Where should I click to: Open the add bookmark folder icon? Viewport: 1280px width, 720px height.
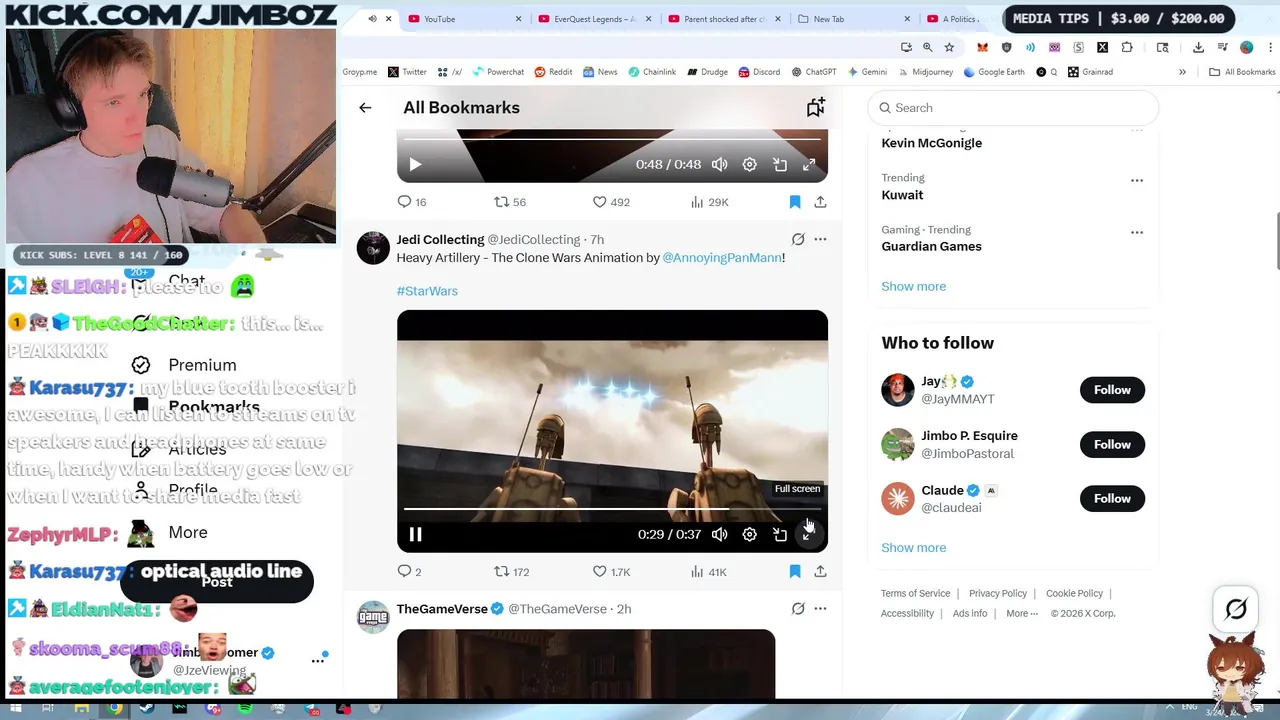point(816,107)
